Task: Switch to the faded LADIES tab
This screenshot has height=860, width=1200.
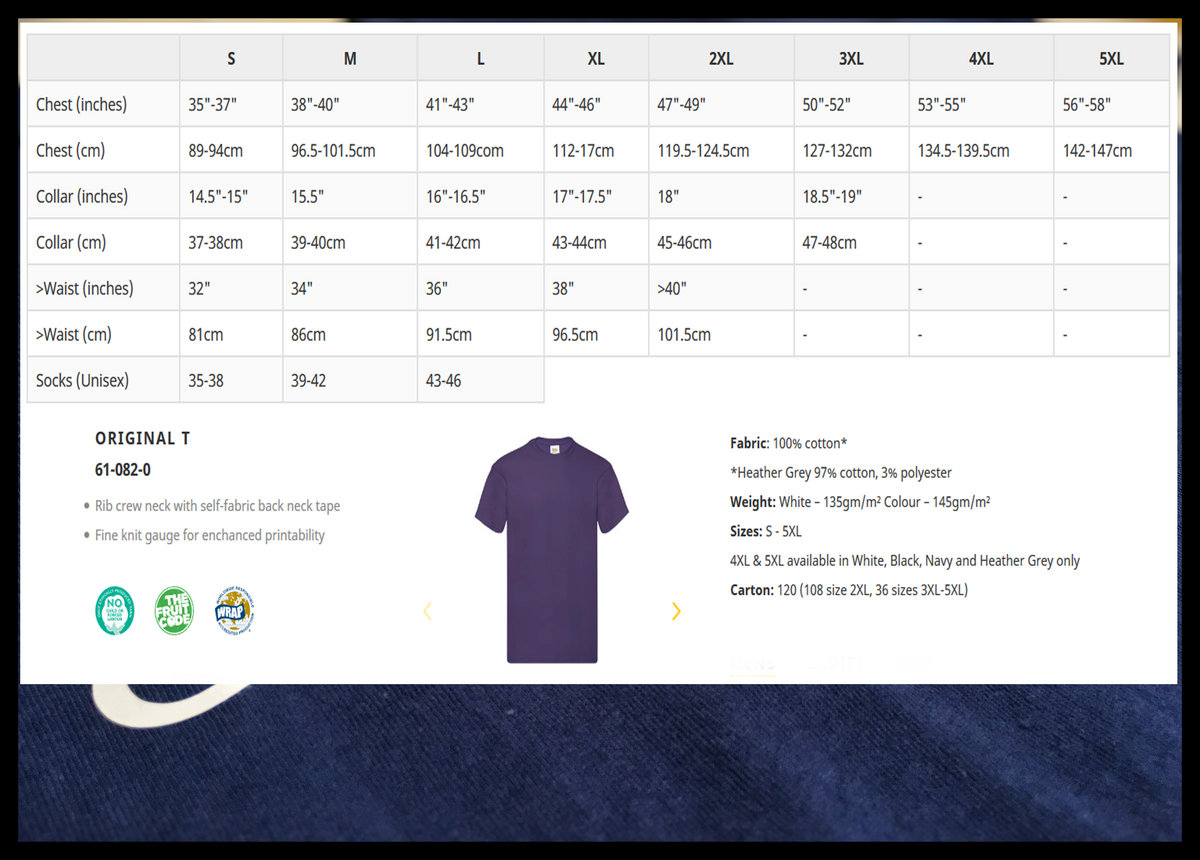Action: coord(836,664)
